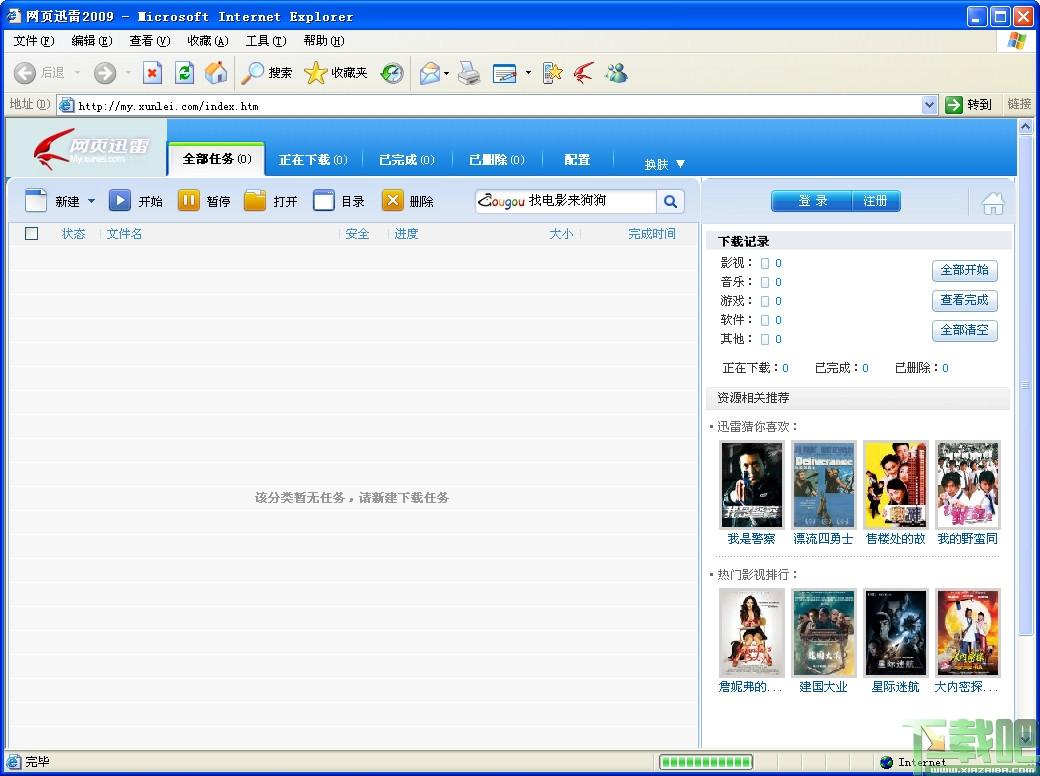Click the page scrollbar up arrow
The width and height of the screenshot is (1040, 776).
(1025, 126)
